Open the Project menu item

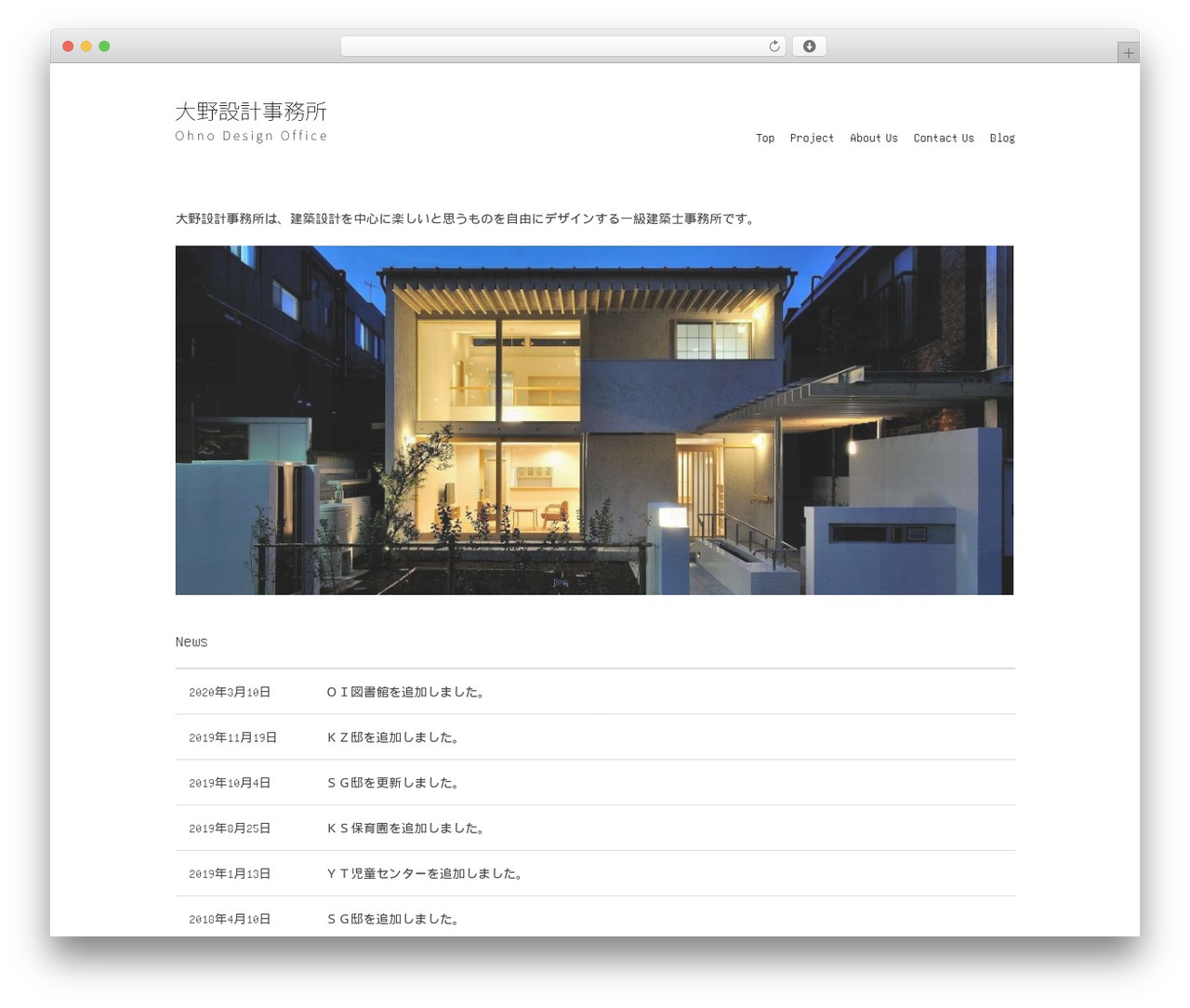pos(812,138)
